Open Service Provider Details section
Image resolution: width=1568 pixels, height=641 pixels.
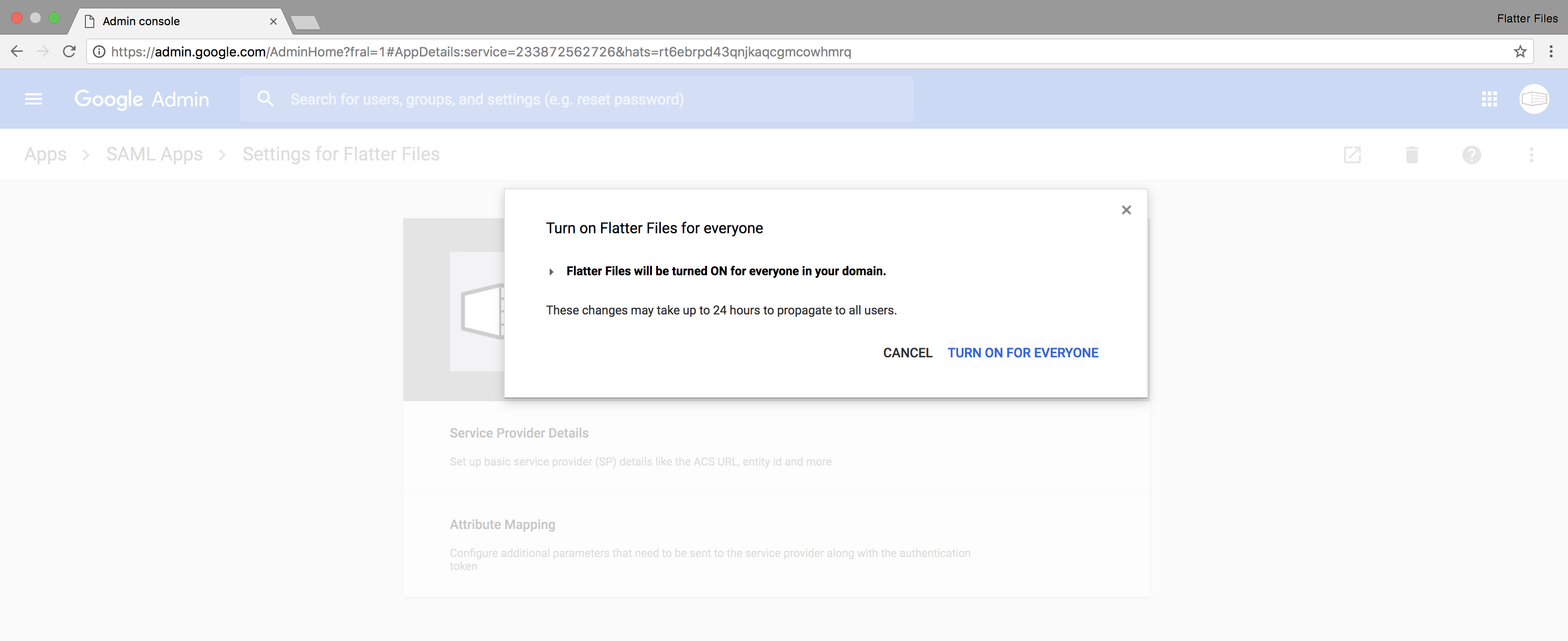coord(776,447)
